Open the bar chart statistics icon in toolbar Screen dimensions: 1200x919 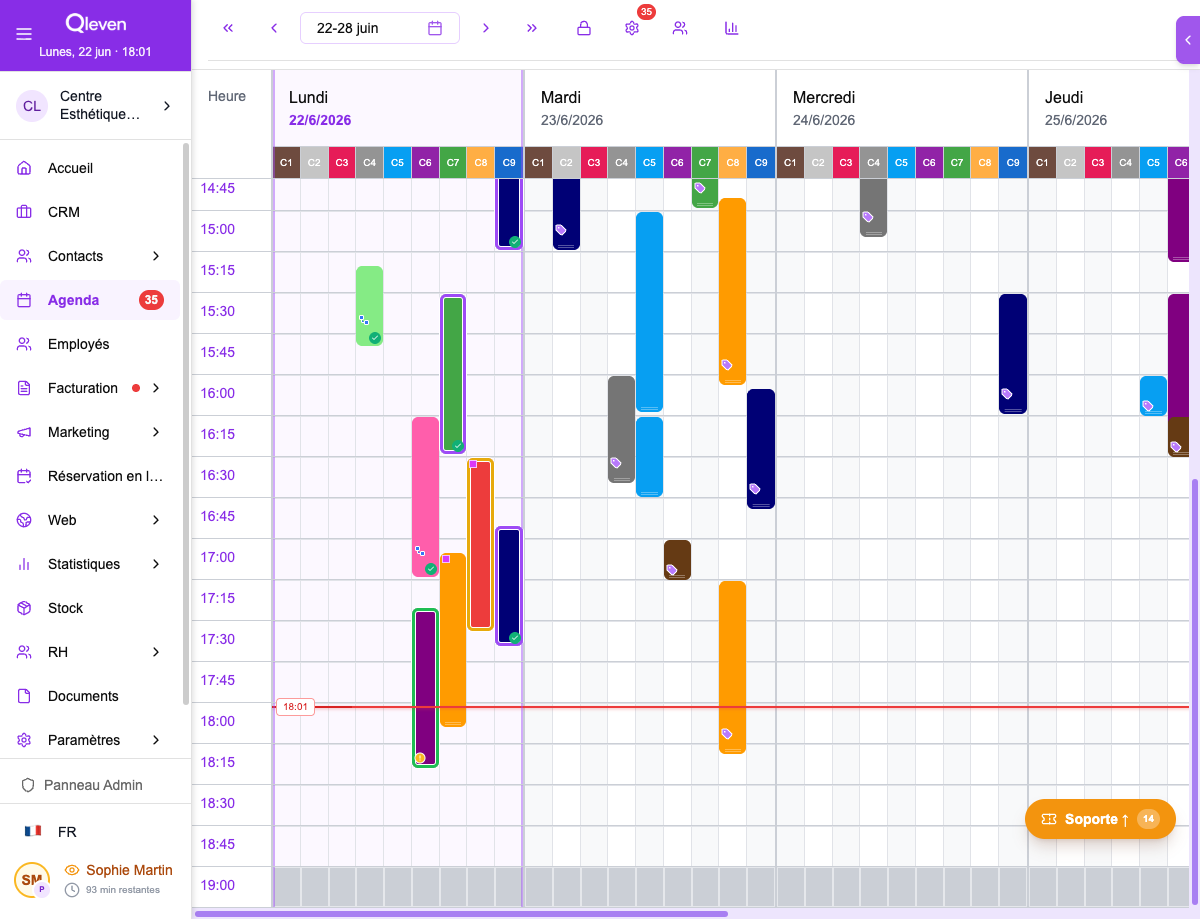click(x=732, y=28)
